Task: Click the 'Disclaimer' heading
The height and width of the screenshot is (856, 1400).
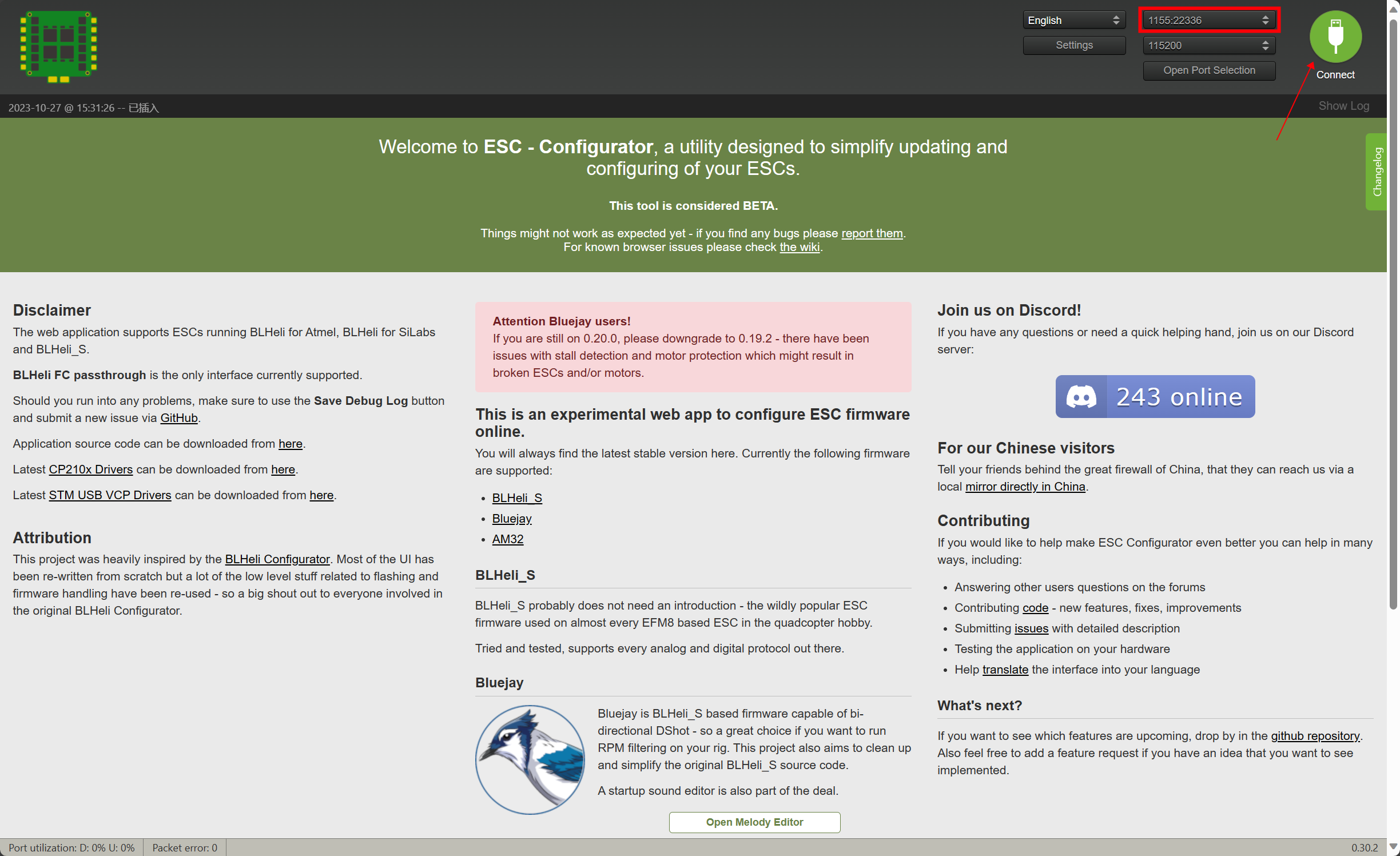Action: coord(51,310)
